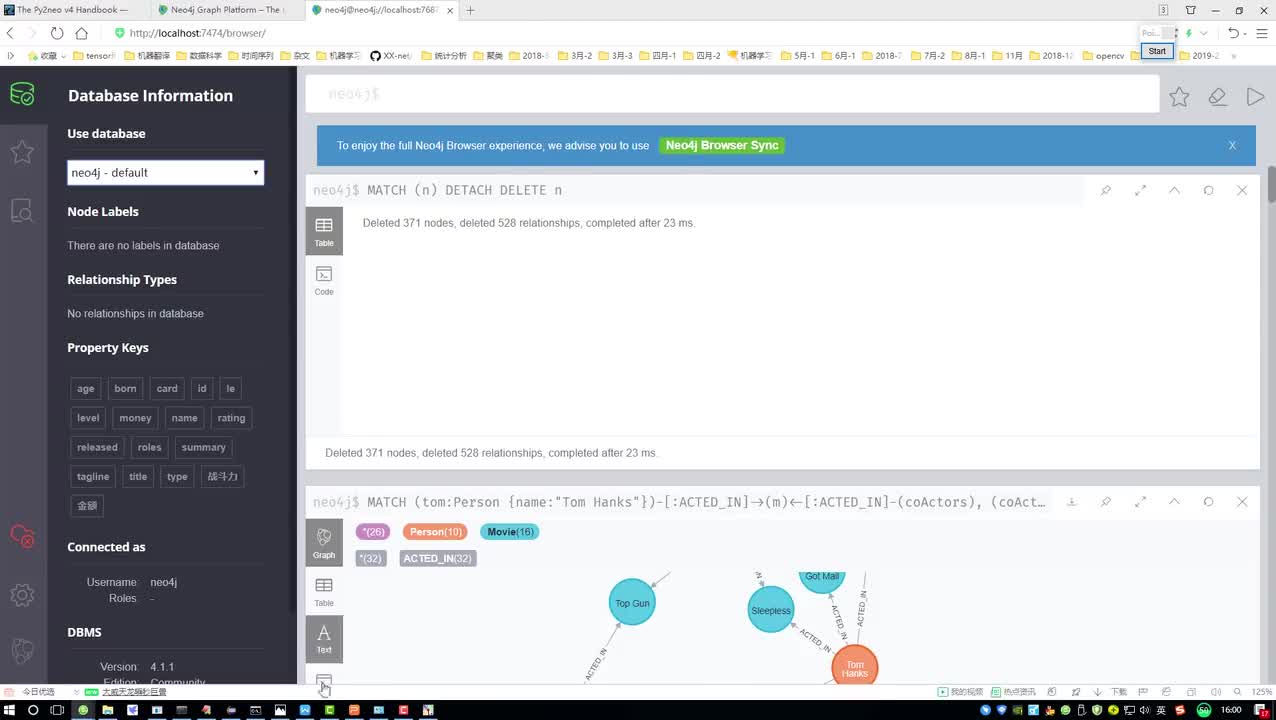Switch to Neo4j Graph Platform browser tab

(x=227, y=10)
